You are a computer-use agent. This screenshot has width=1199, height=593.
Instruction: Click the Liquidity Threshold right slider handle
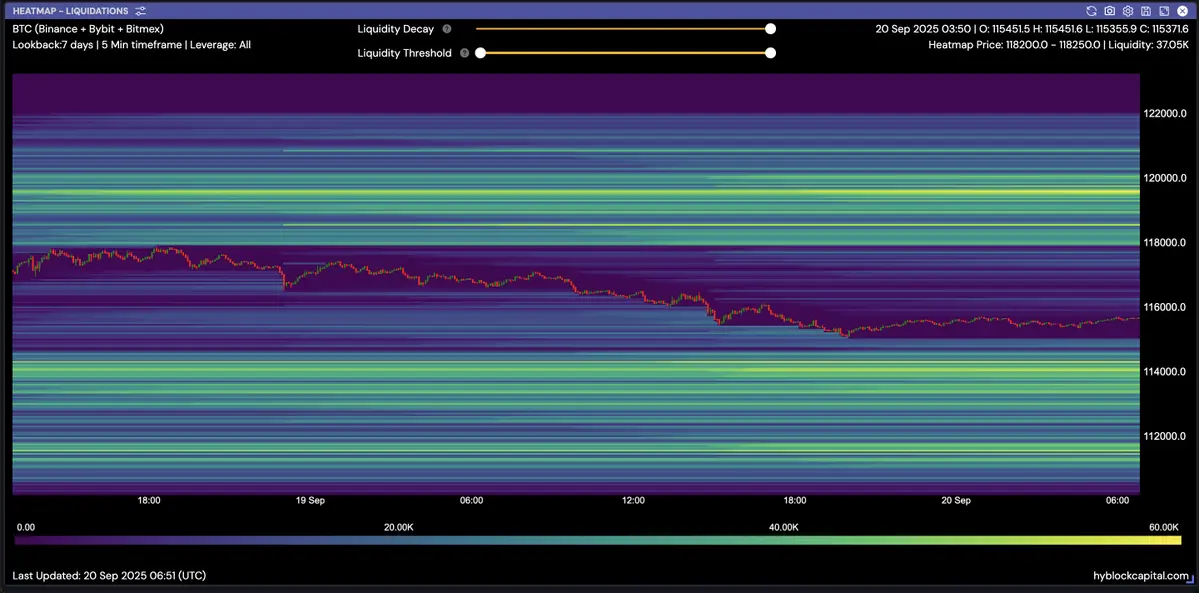[771, 54]
